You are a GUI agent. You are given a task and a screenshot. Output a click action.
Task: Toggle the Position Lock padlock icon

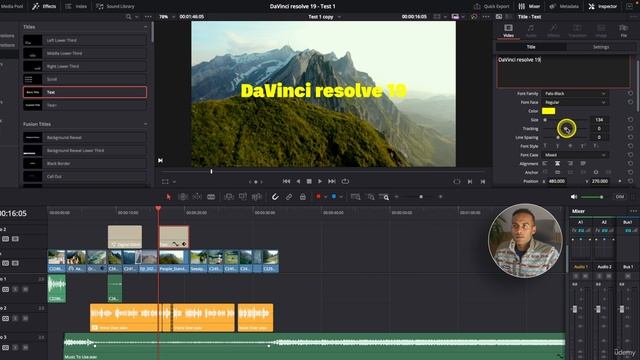(302, 197)
